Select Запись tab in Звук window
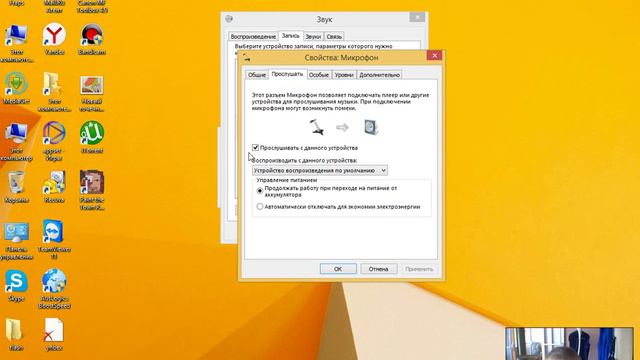The image size is (640, 360). pos(291,36)
